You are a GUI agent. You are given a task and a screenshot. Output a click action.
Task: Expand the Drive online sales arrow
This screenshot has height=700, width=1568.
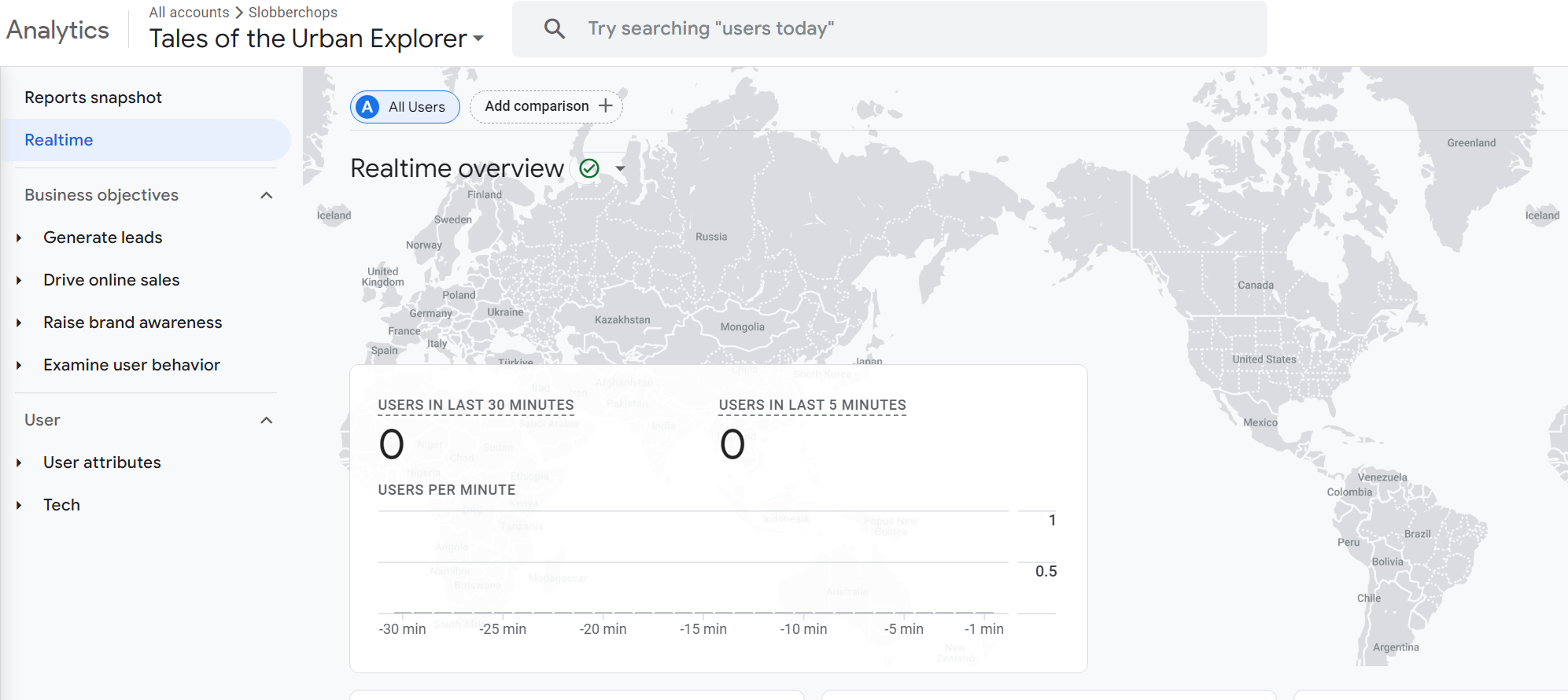(x=19, y=280)
